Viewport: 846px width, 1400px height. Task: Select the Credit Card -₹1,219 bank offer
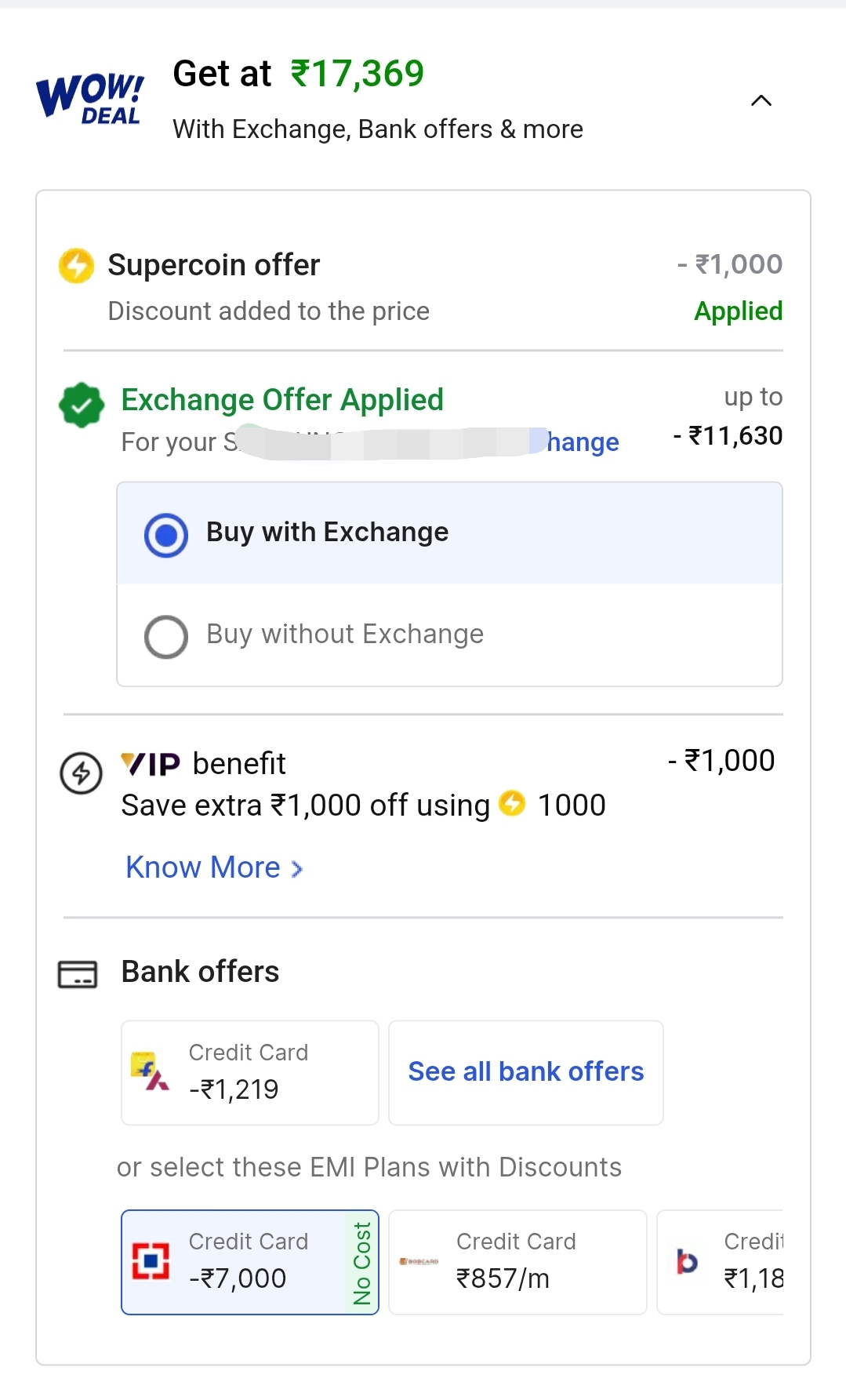click(x=249, y=1072)
